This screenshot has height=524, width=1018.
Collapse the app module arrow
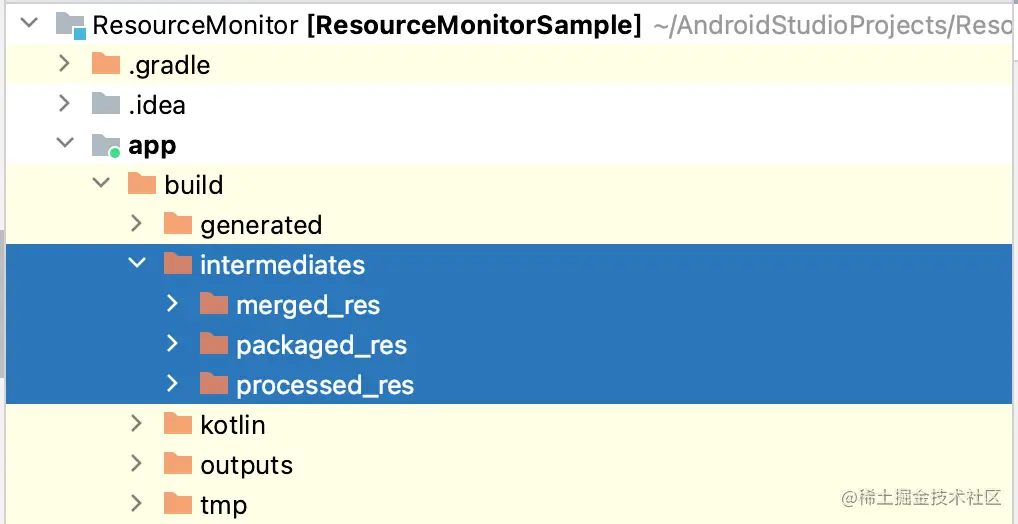click(64, 145)
